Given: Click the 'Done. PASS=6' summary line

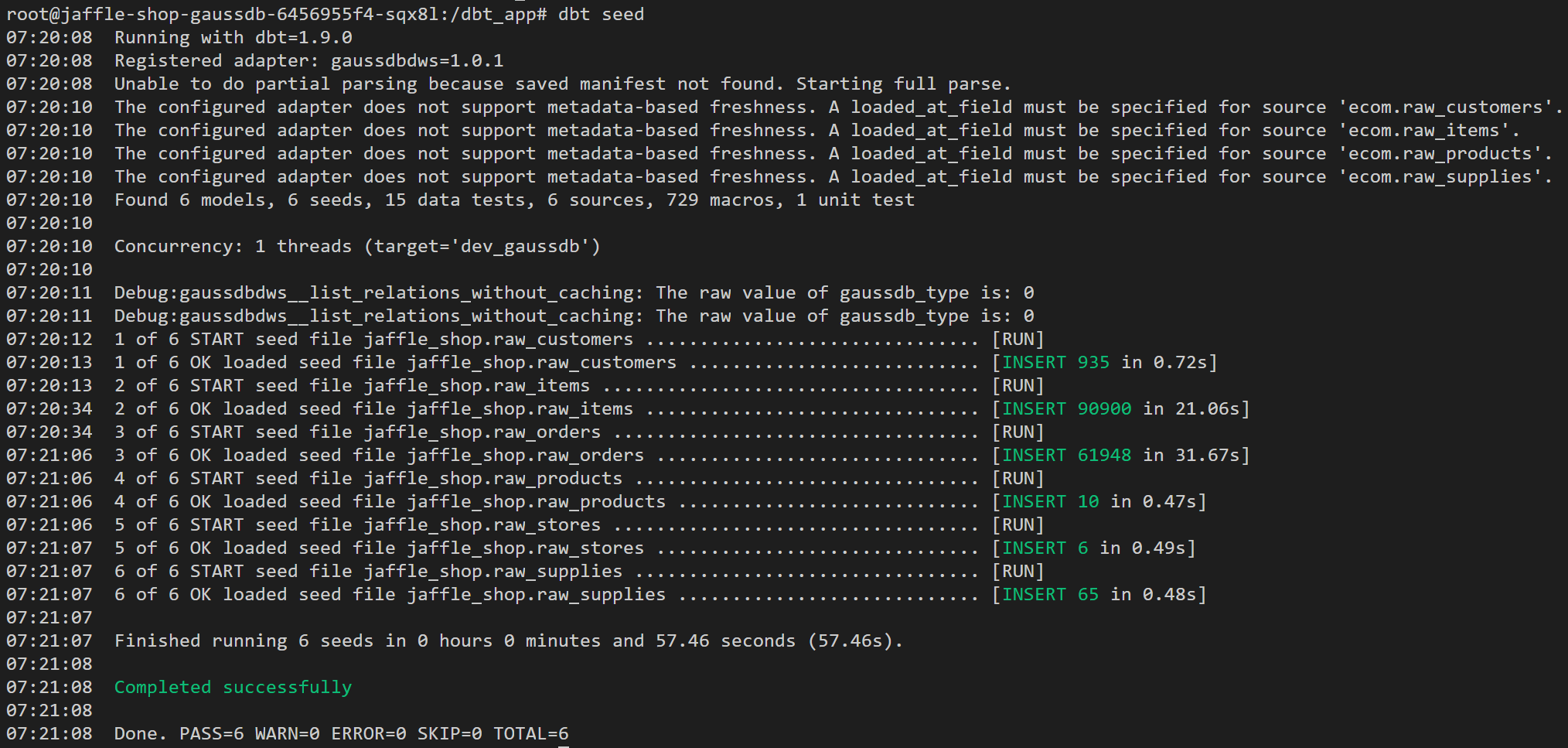Looking at the screenshot, I should point(341,733).
